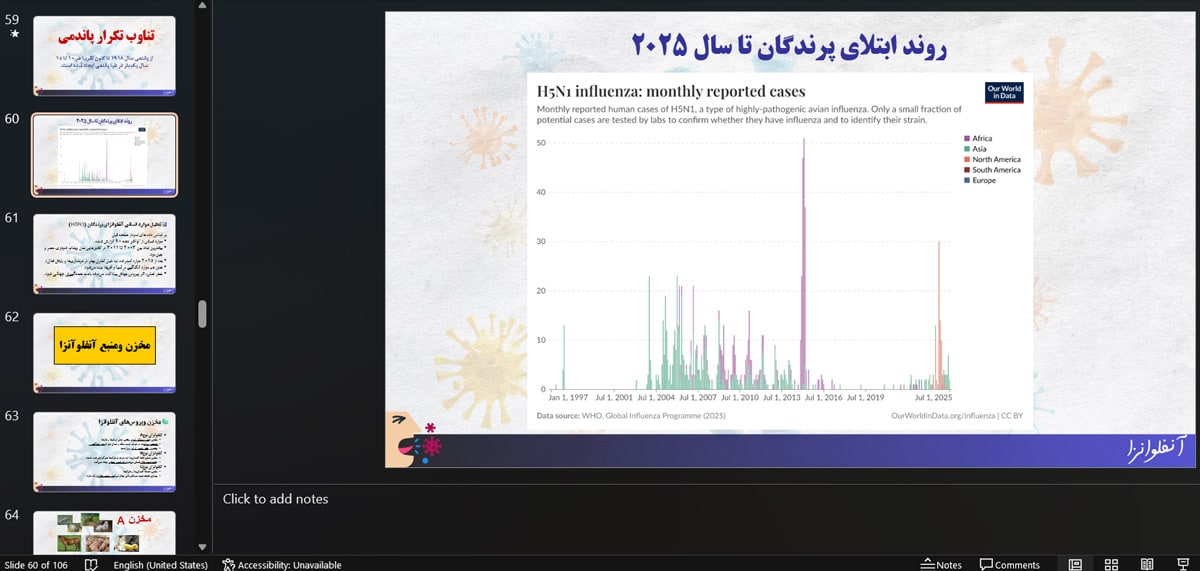This screenshot has width=1200, height=571.
Task: Click the Our World in Data logo
Action: (x=1003, y=92)
